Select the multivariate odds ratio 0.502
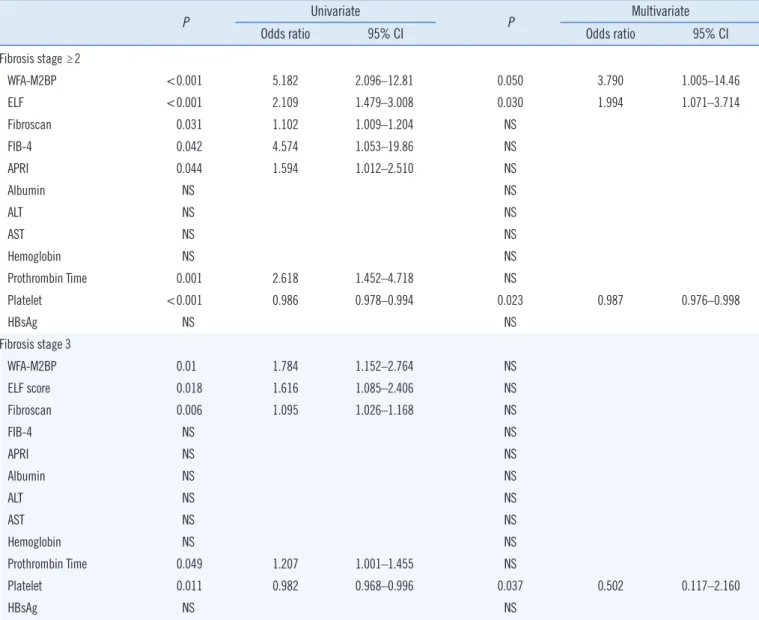This screenshot has width=759, height=620. [x=610, y=586]
